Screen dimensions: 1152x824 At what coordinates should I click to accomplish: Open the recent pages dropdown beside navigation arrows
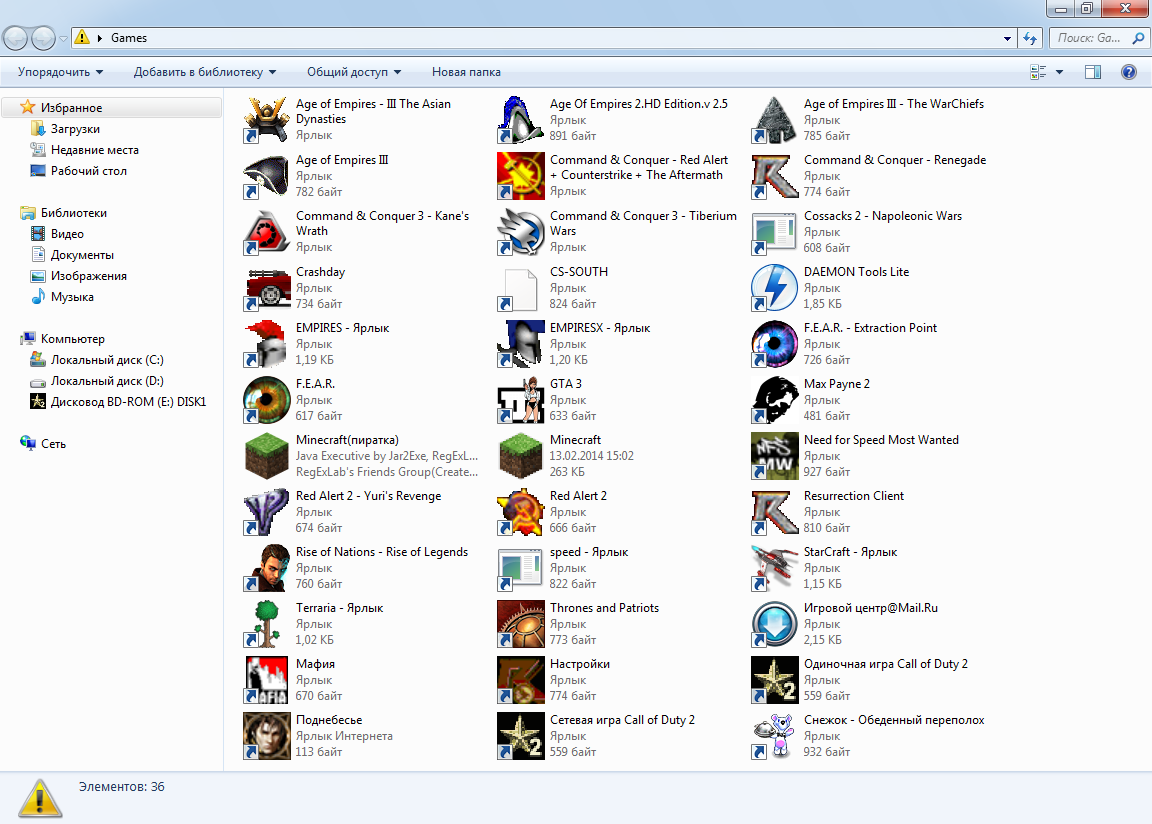pos(63,38)
